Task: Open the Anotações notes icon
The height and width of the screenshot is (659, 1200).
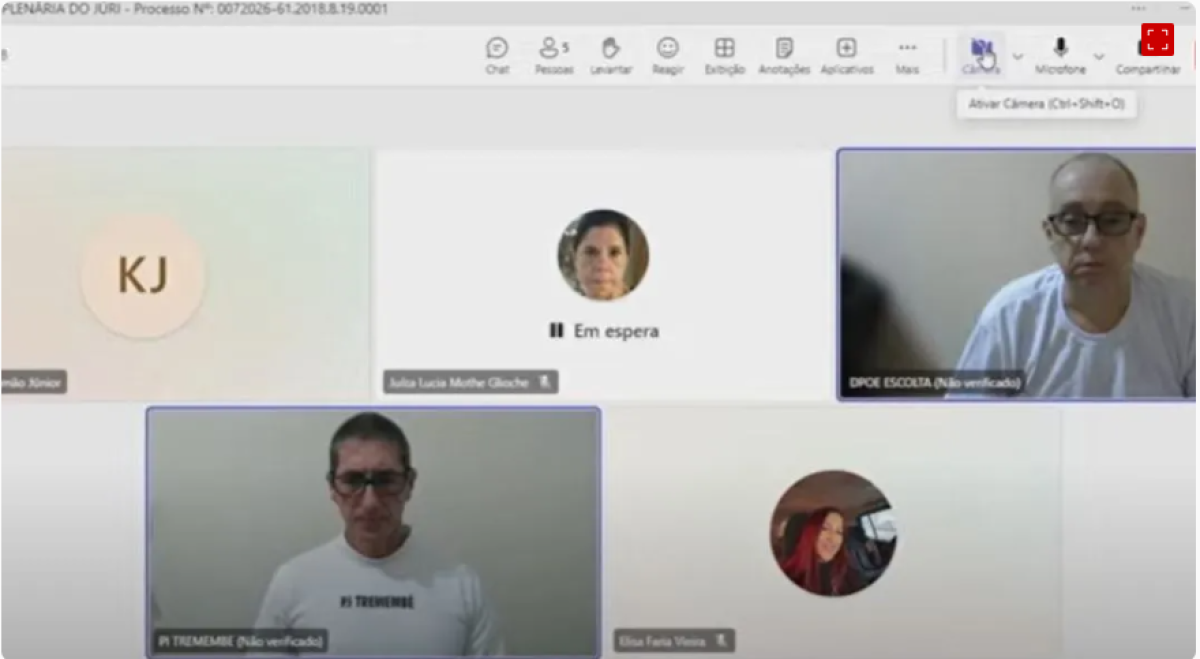Action: click(784, 55)
